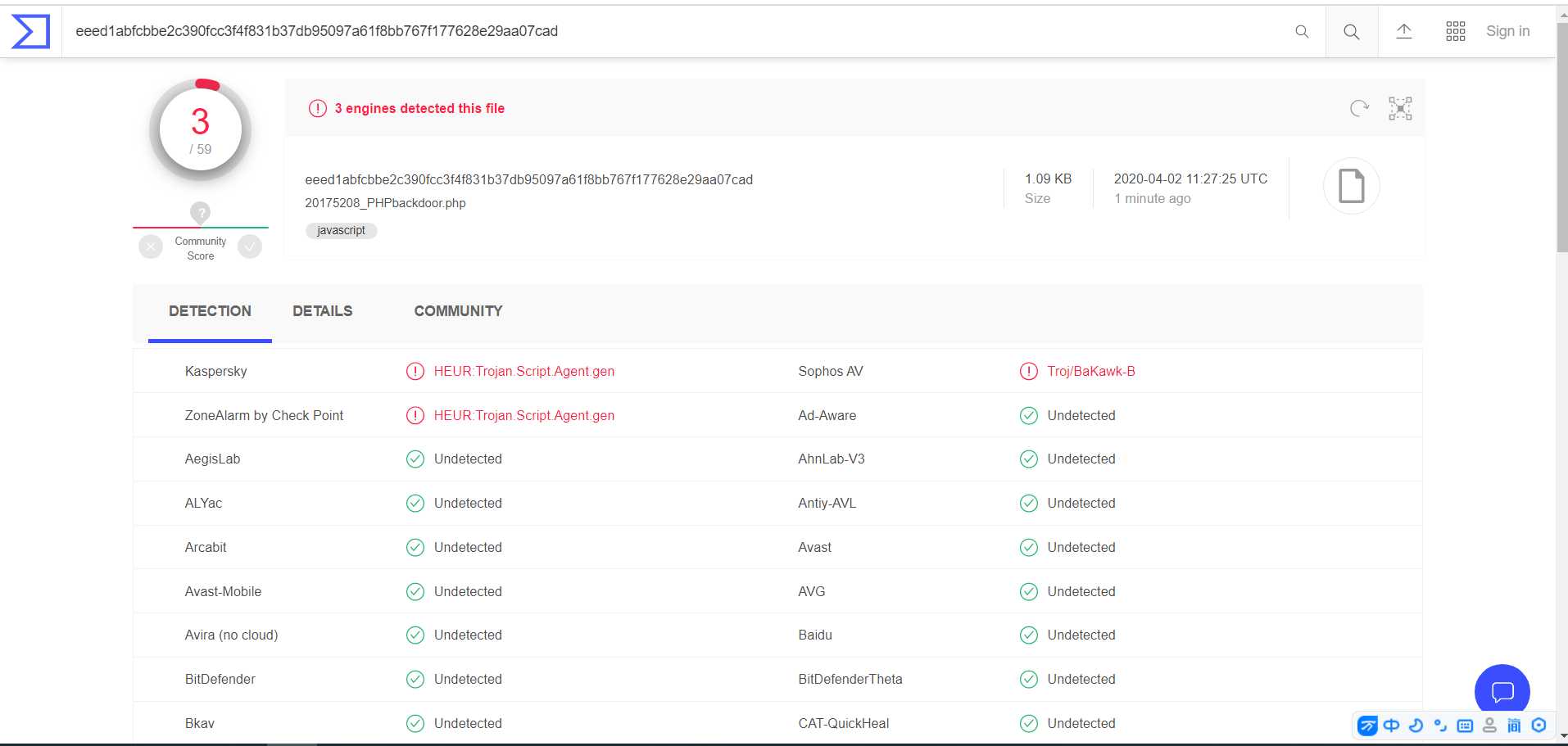Click the 'AVG' engine name
The image size is (1568, 746).
click(812, 591)
